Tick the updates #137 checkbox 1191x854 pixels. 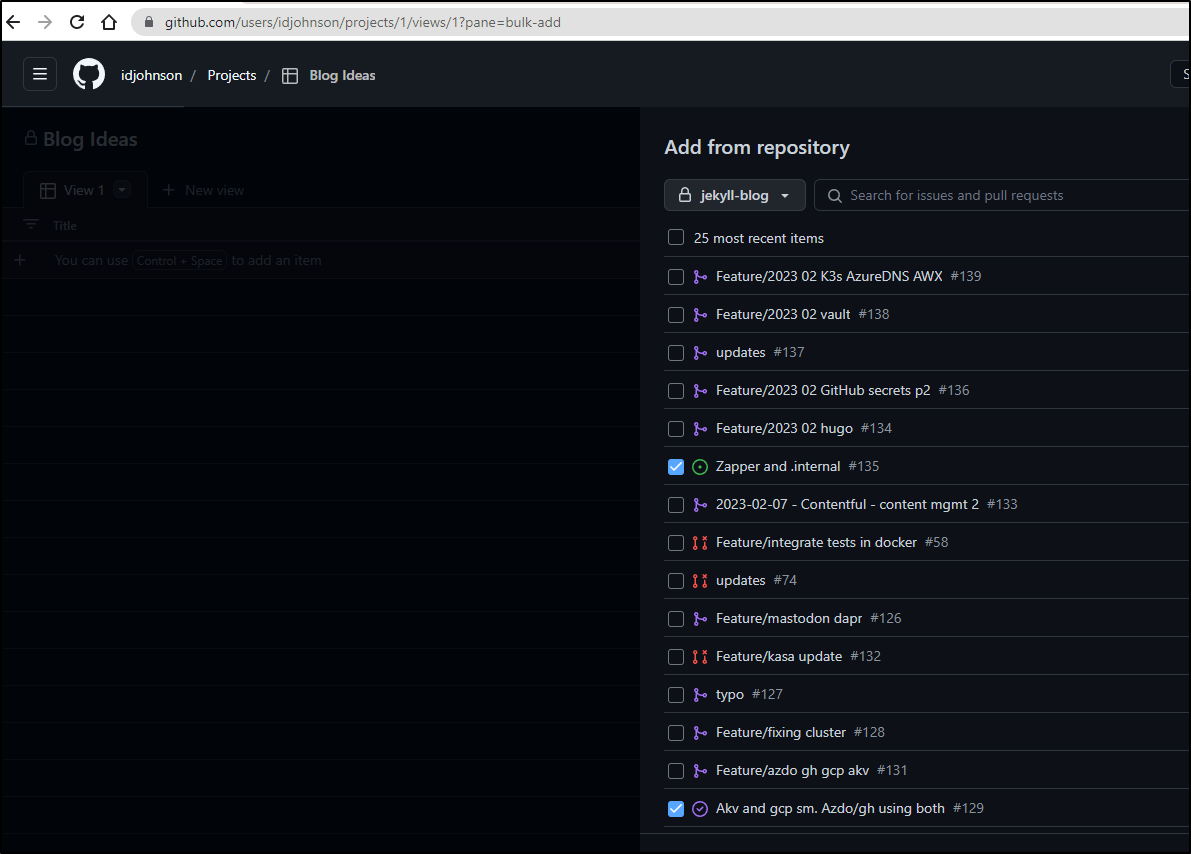[676, 353]
